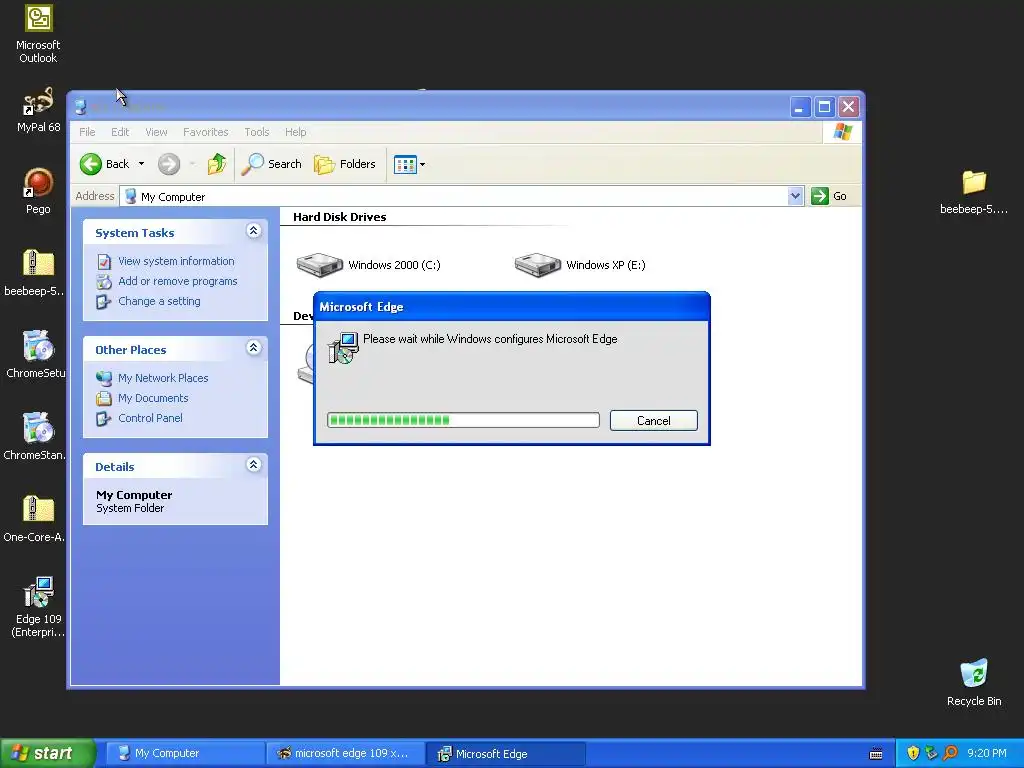The height and width of the screenshot is (768, 1024).
Task: Select the Edge 109 Enterprise installer icon
Action: (x=38, y=607)
